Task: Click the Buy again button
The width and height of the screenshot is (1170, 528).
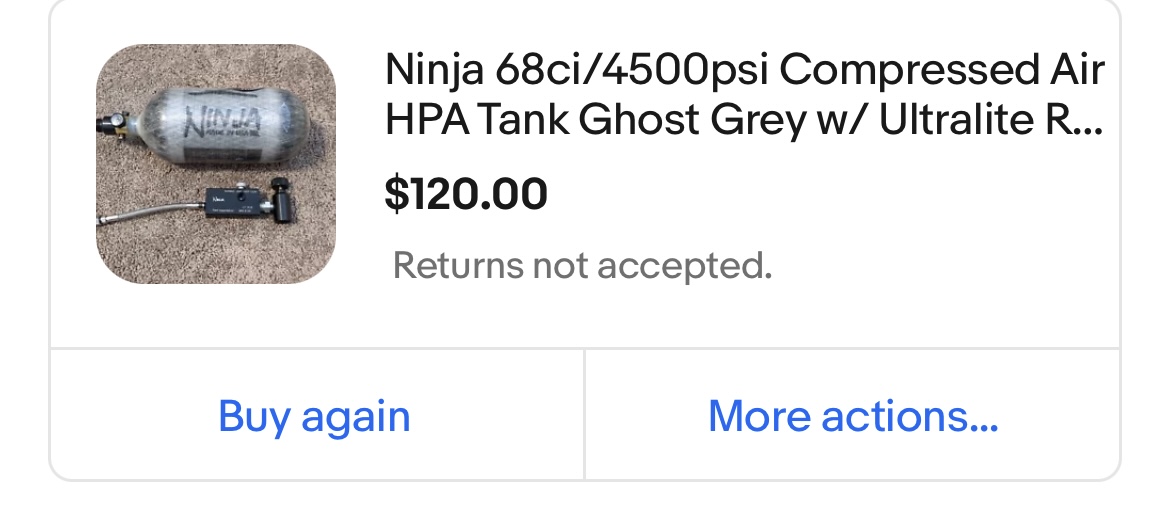Action: (x=316, y=415)
